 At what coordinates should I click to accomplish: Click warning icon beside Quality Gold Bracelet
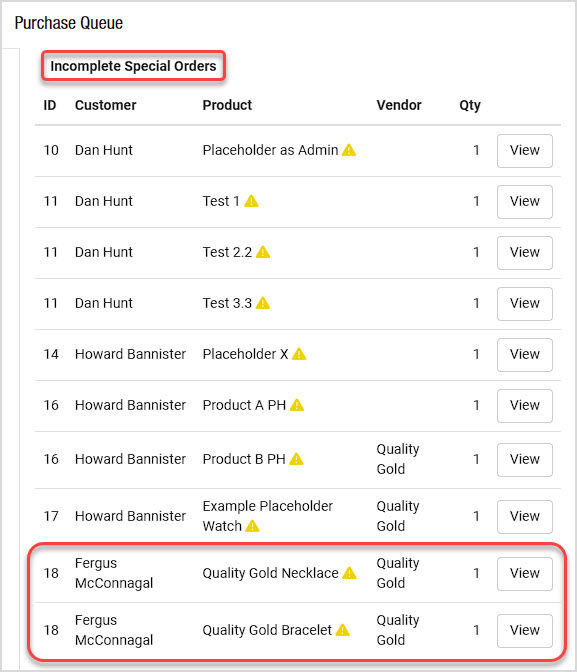(343, 630)
